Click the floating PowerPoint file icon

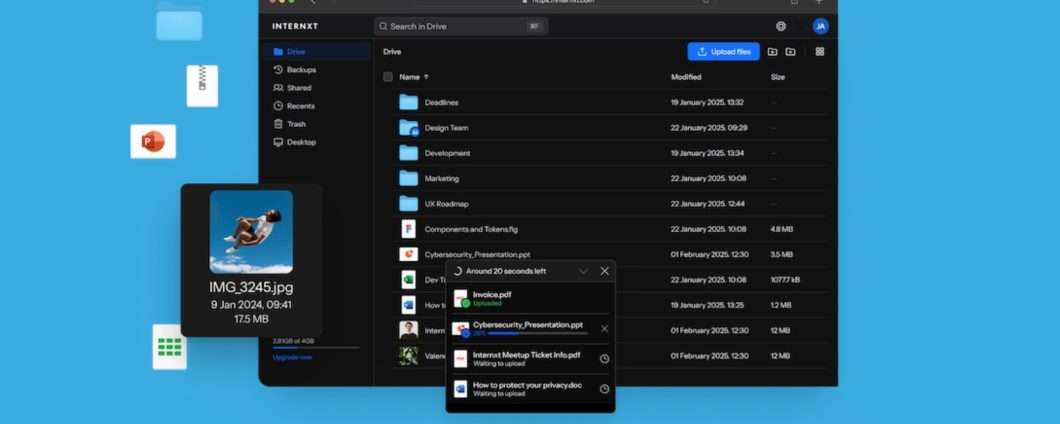click(x=153, y=141)
